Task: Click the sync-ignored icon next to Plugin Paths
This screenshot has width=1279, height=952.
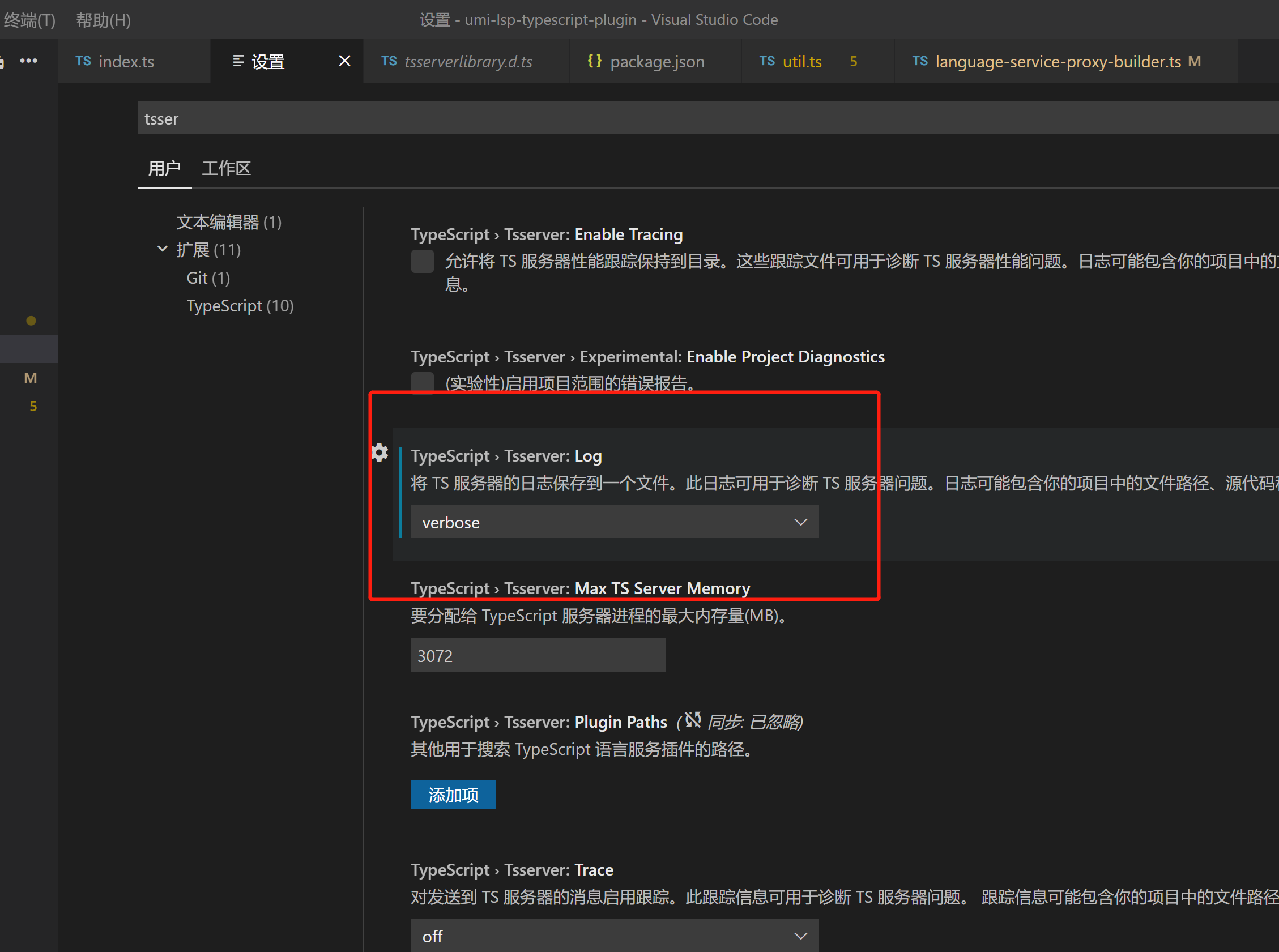Action: point(693,720)
